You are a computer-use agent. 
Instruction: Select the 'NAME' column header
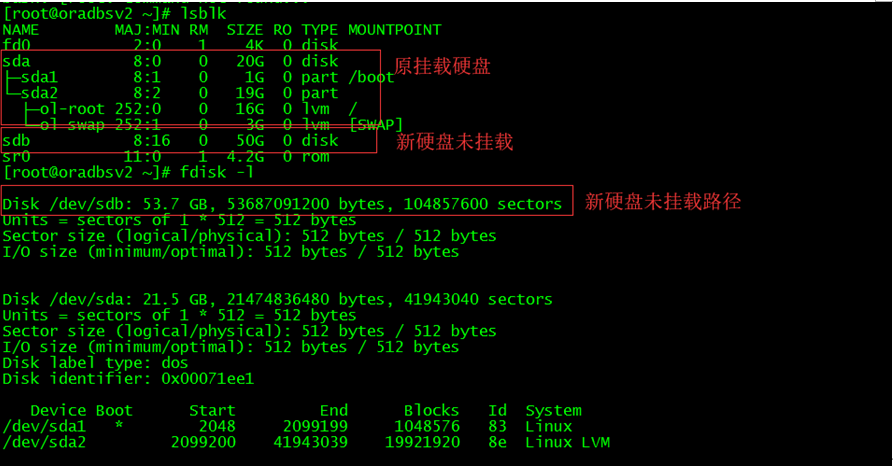coord(21,30)
